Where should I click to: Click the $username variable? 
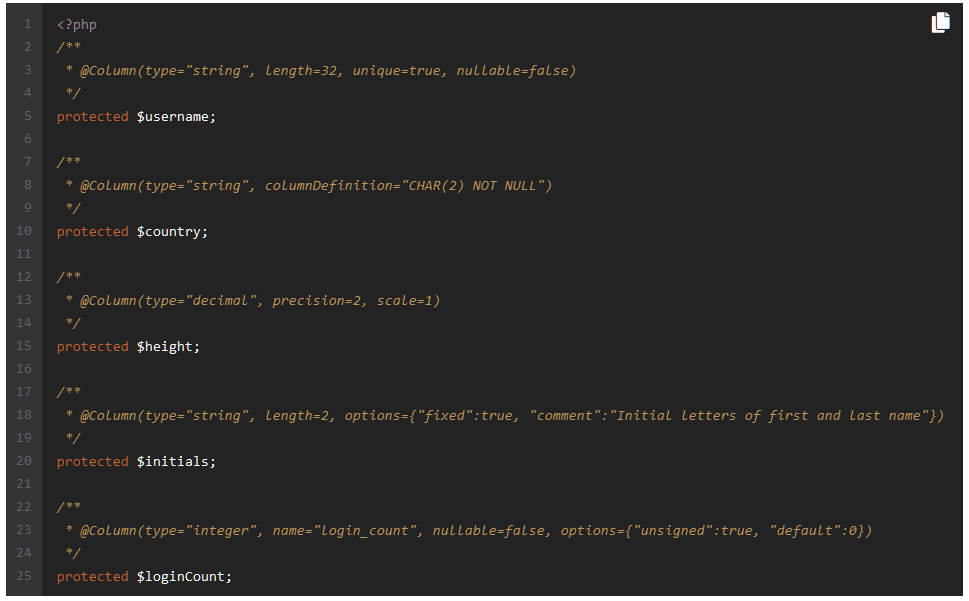click(x=176, y=117)
